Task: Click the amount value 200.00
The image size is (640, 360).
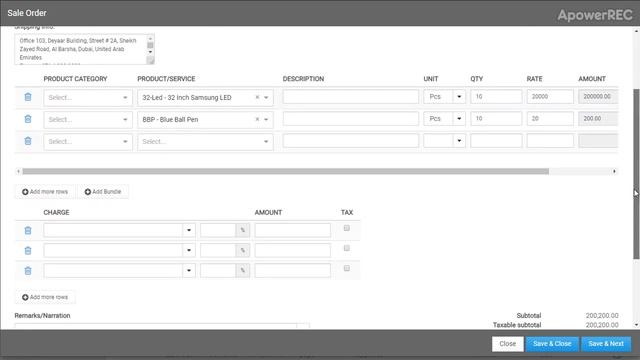Action: [x=598, y=119]
